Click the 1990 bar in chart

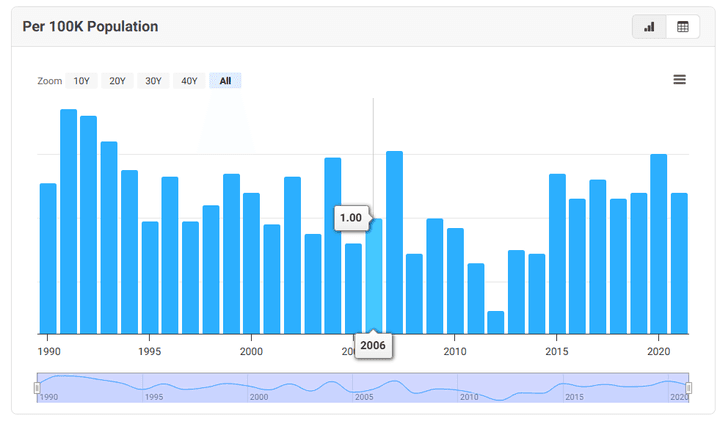point(48,258)
